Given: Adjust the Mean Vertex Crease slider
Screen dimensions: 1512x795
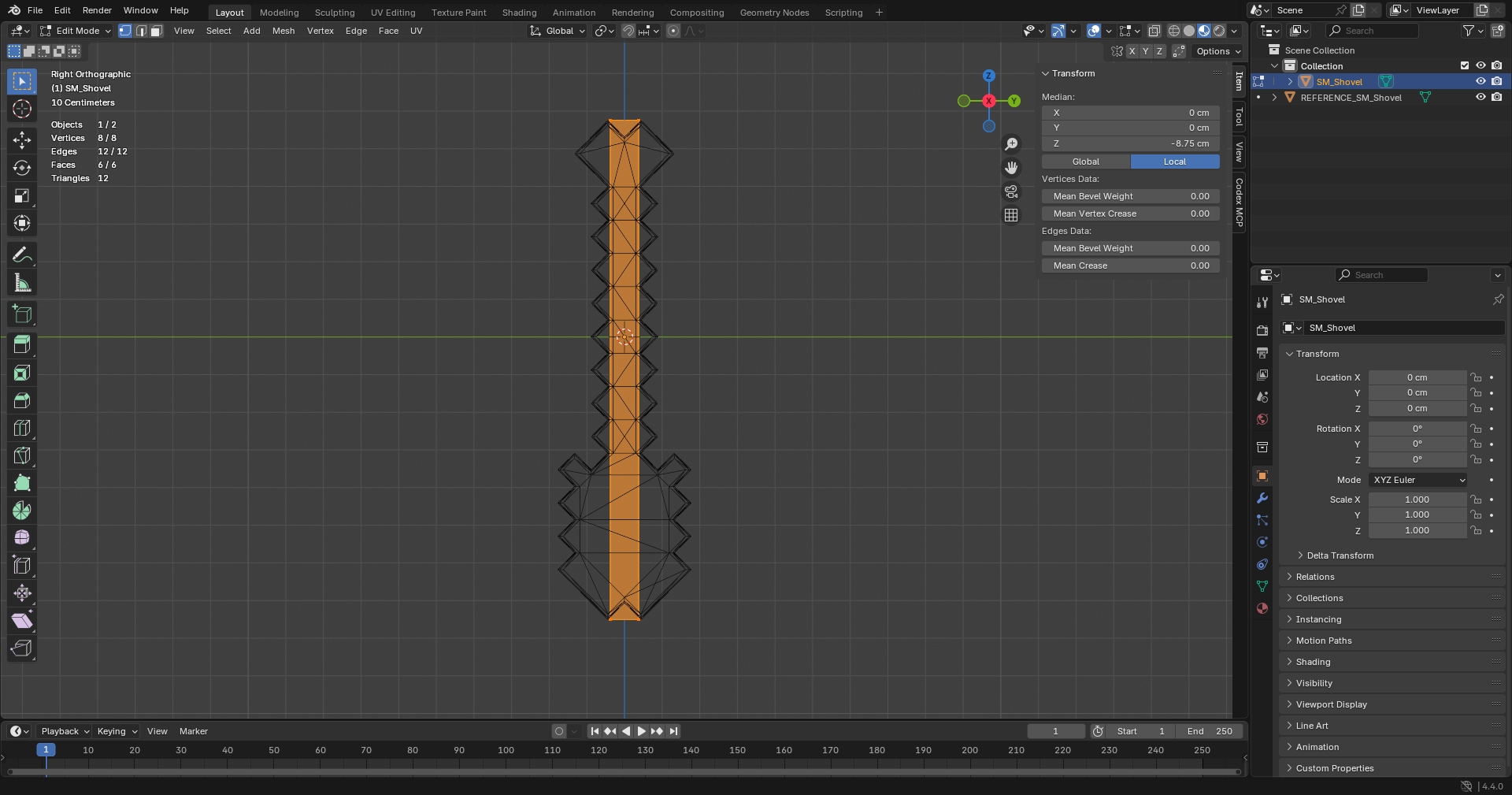Looking at the screenshot, I should pos(1131,214).
